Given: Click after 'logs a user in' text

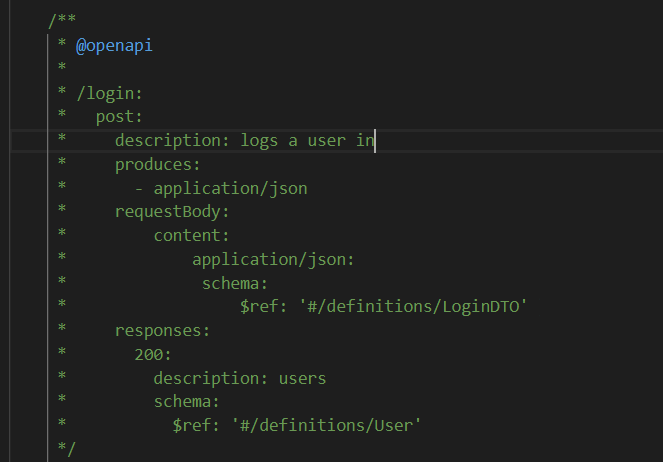Looking at the screenshot, I should (x=375, y=141).
